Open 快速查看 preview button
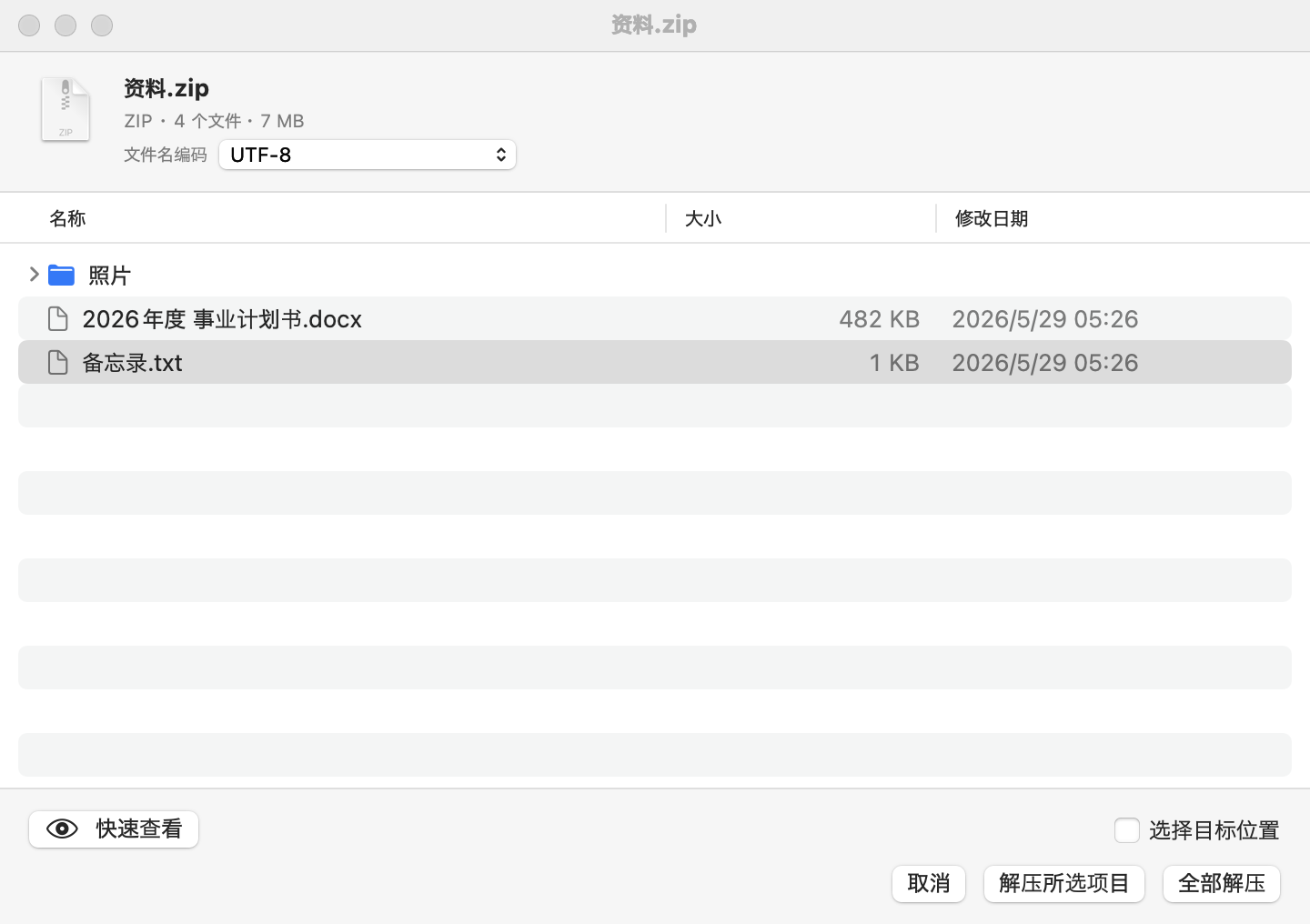This screenshot has height=924, width=1310. coord(114,829)
